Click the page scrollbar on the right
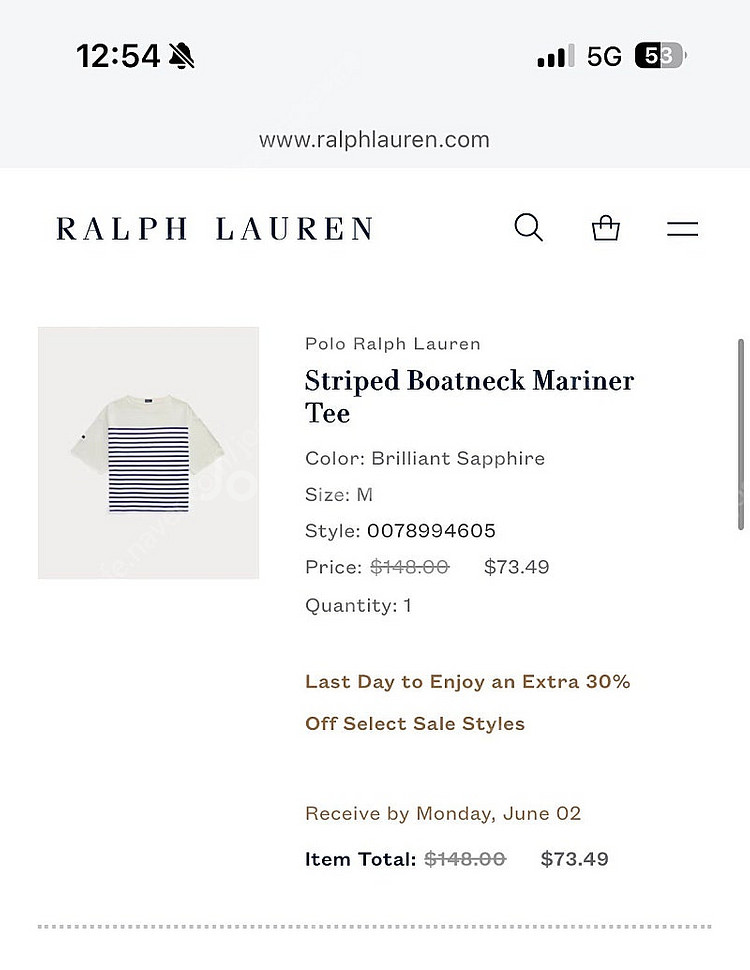The width and height of the screenshot is (750, 970). point(741,434)
